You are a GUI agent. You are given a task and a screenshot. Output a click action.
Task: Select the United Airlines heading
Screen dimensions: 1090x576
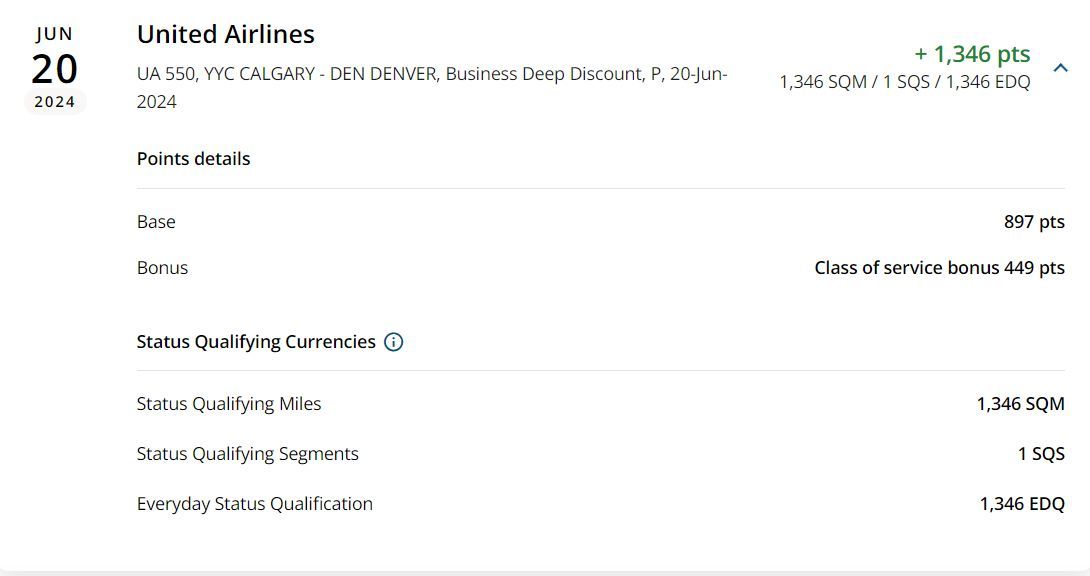226,34
